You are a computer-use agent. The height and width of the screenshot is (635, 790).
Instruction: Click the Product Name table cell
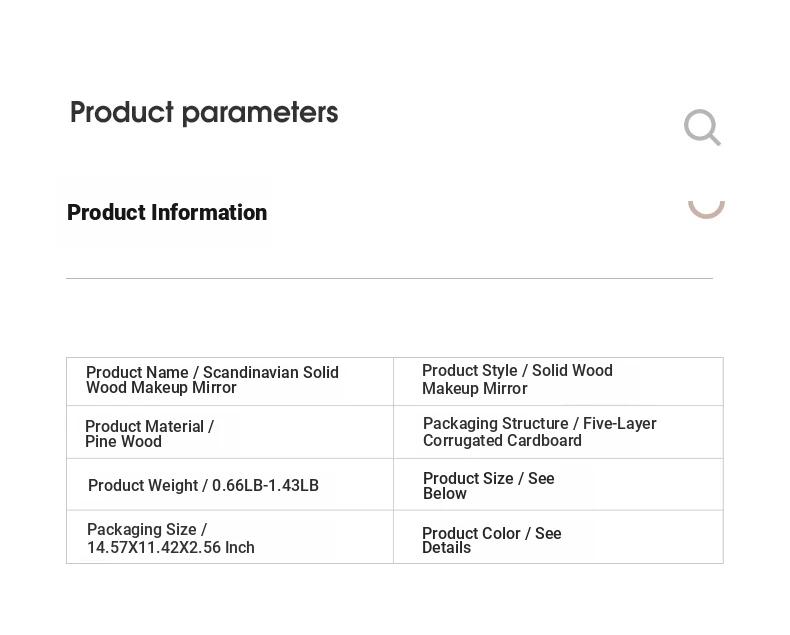(x=230, y=381)
